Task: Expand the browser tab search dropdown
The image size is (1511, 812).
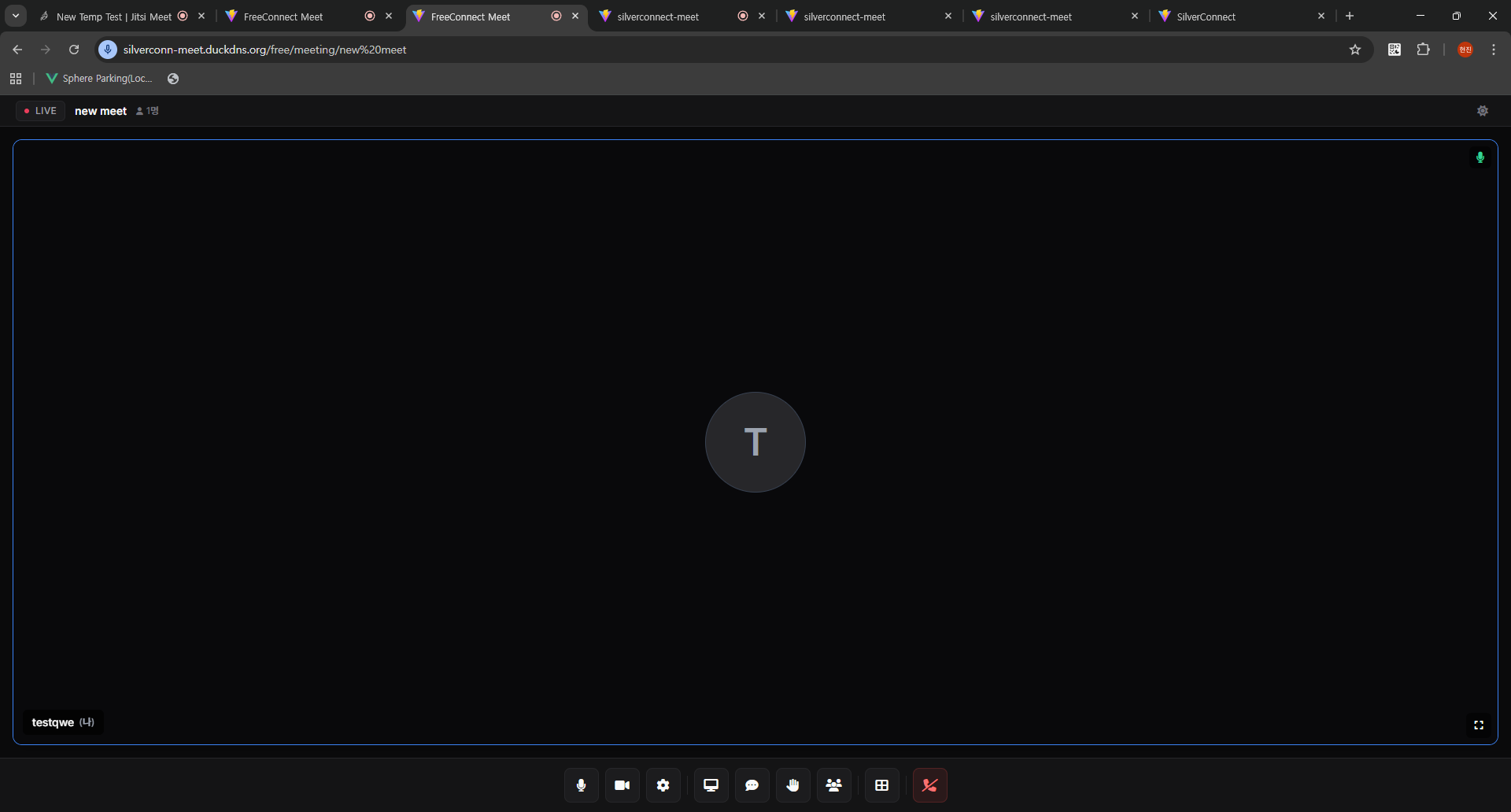Action: pos(16,16)
